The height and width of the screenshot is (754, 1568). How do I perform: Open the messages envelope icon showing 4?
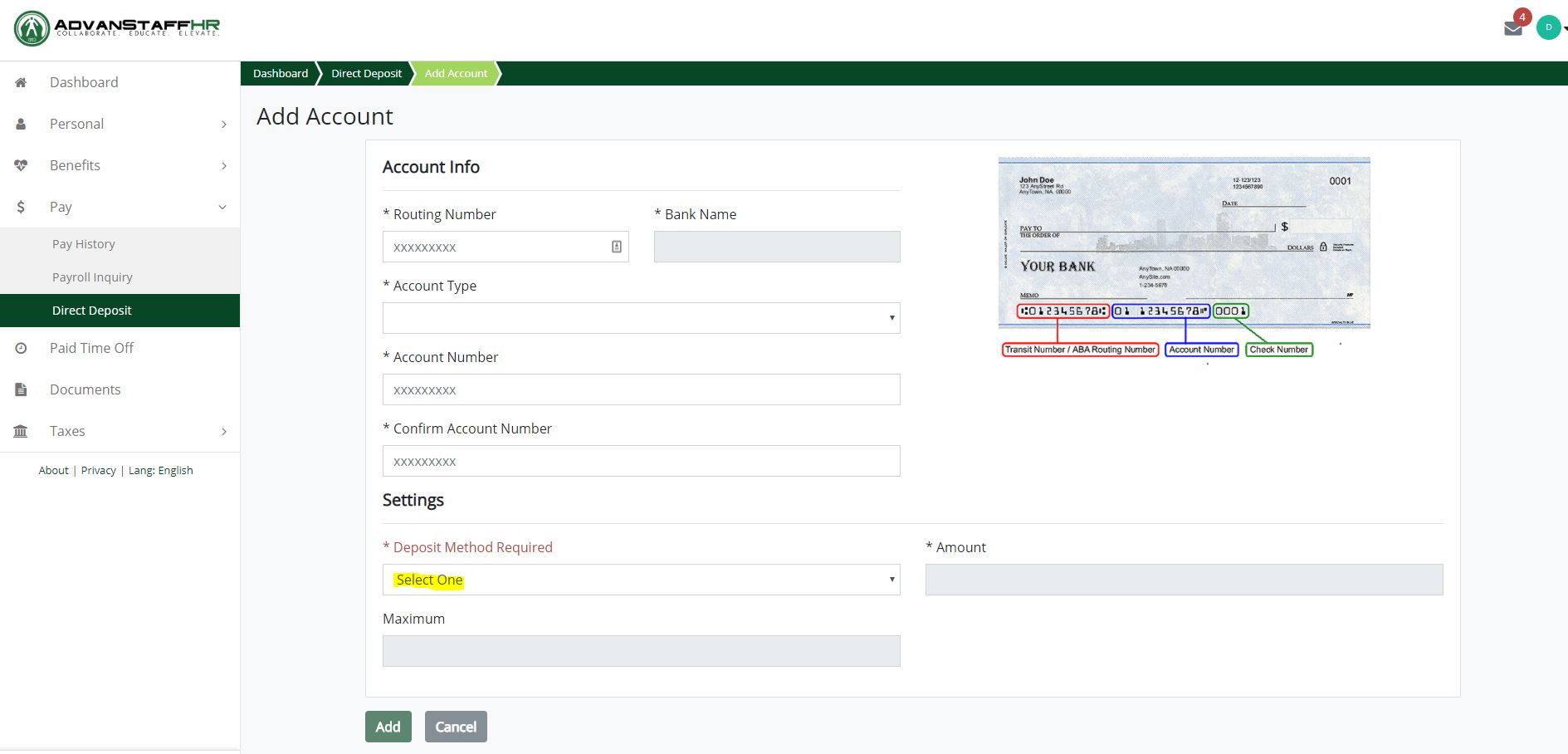(1513, 28)
